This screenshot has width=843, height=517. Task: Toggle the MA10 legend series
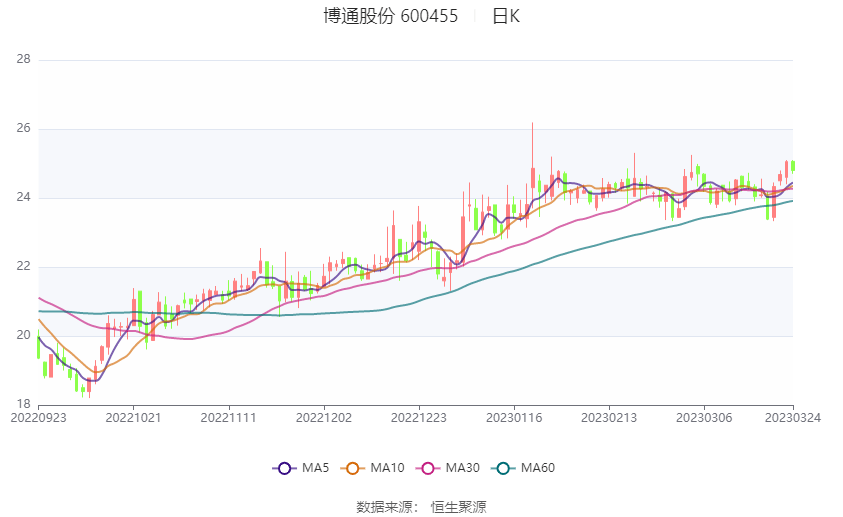pos(373,468)
